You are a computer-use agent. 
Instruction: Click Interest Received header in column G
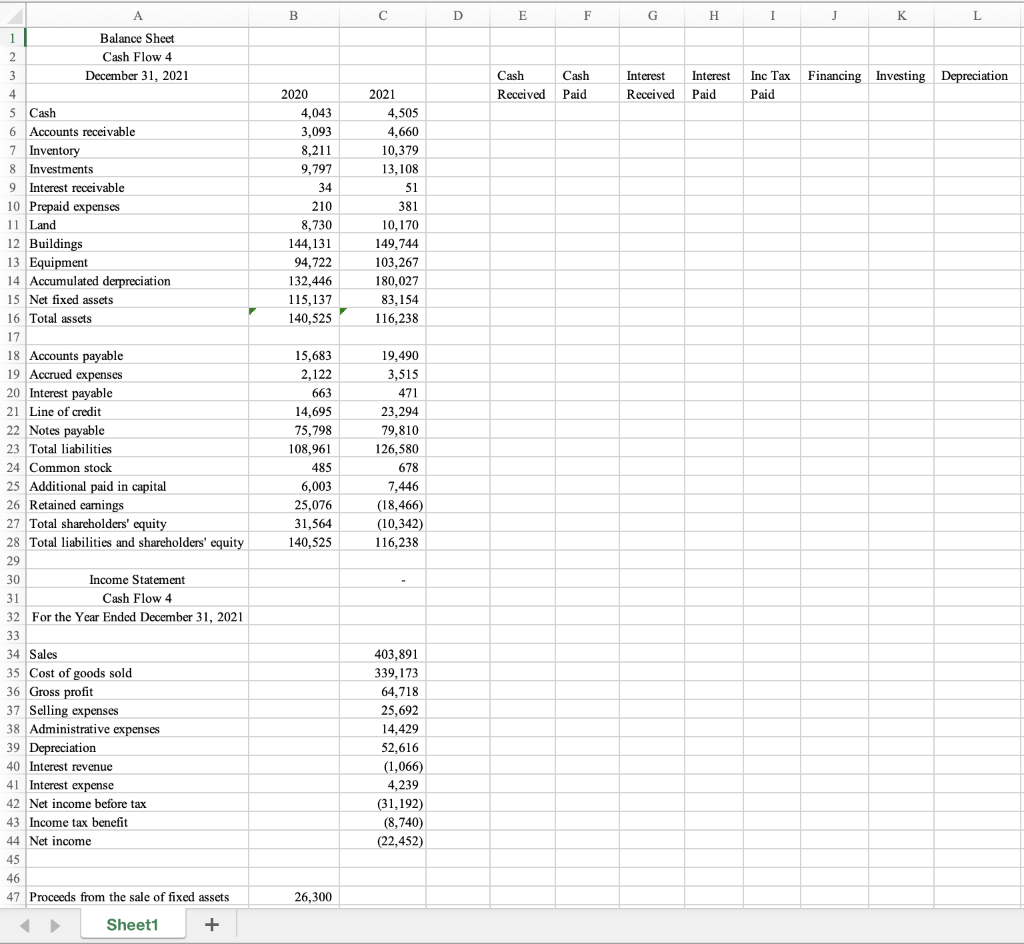click(x=652, y=85)
